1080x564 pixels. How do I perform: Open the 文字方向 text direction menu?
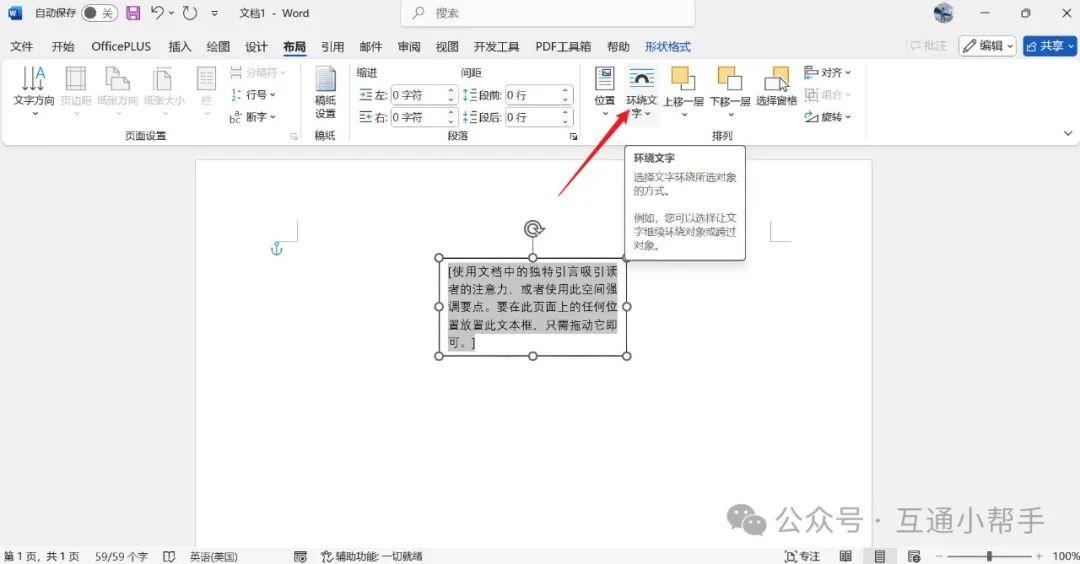point(34,93)
